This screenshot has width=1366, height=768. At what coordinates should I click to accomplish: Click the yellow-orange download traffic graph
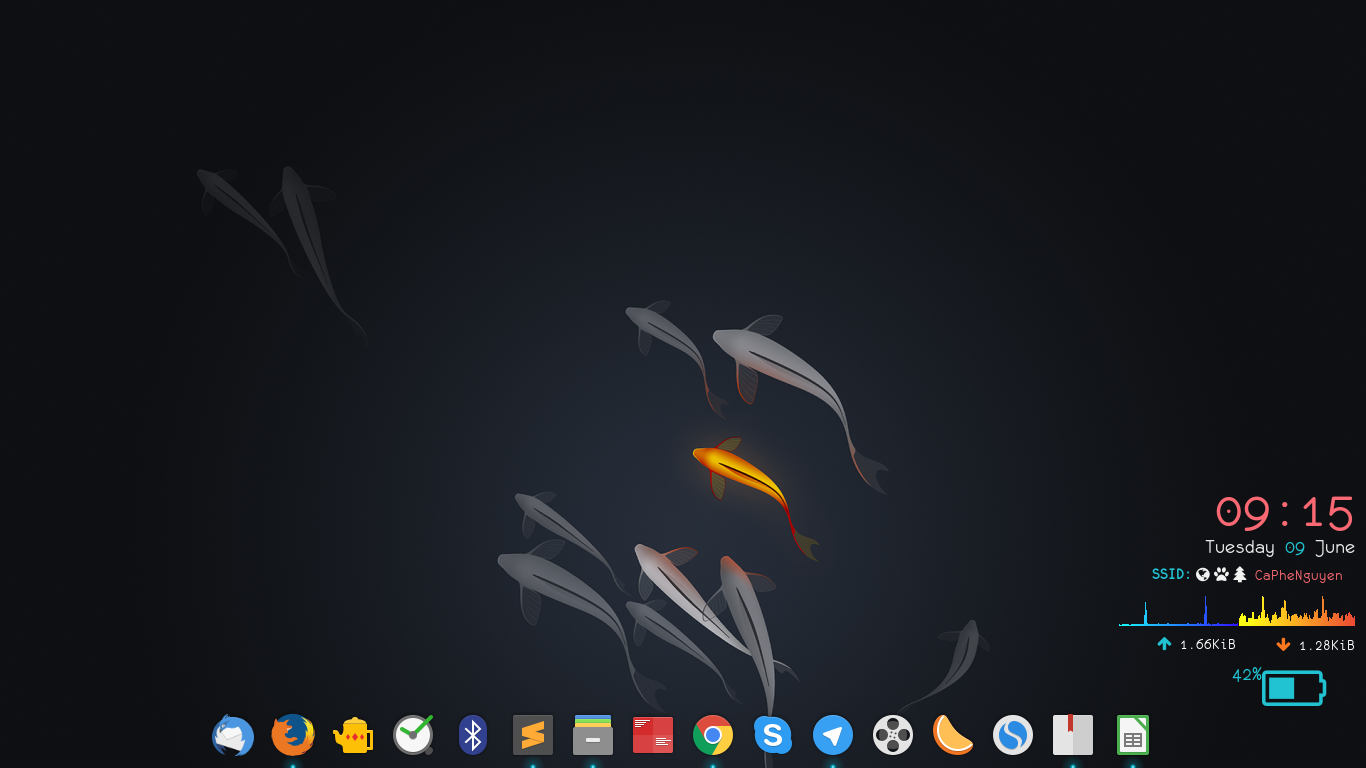[1297, 611]
